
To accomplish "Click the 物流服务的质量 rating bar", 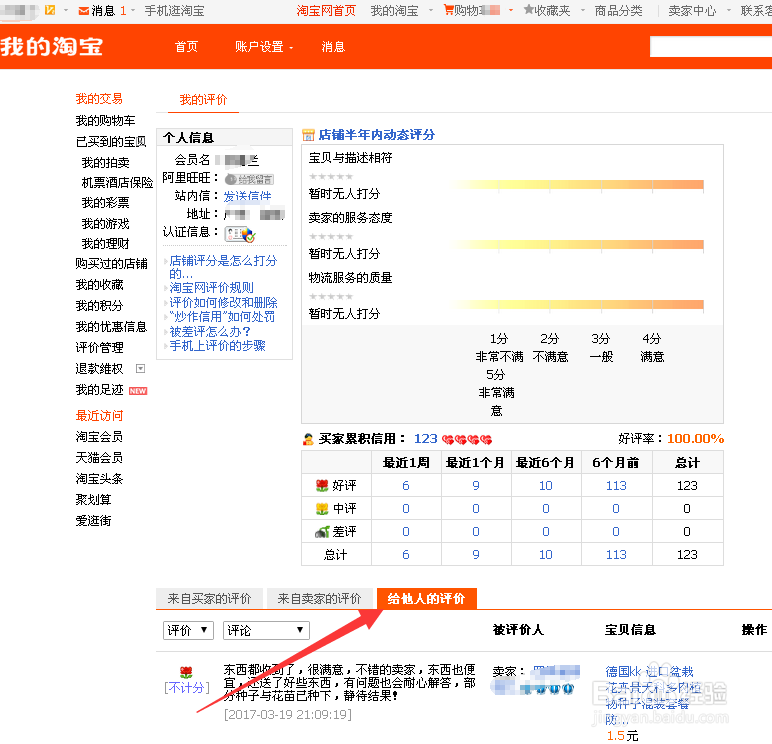I will (575, 305).
